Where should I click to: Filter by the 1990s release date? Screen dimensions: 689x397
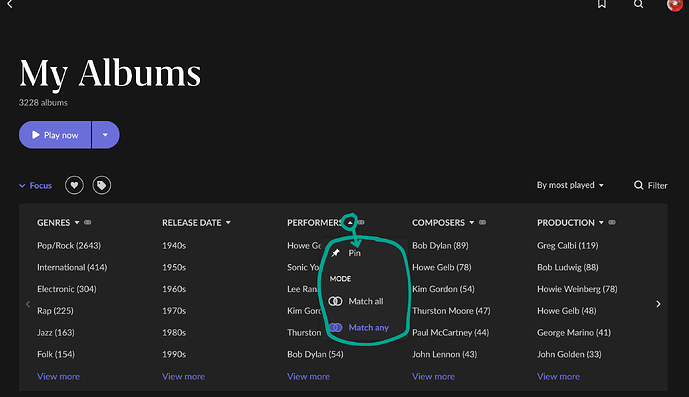pos(174,354)
